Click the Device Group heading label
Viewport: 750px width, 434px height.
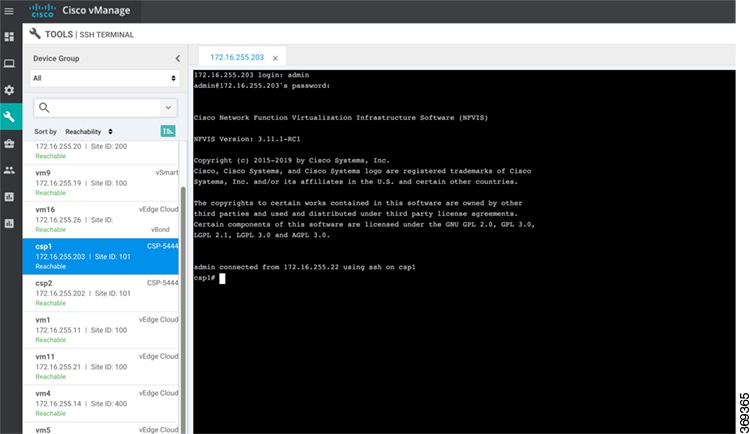click(x=56, y=58)
